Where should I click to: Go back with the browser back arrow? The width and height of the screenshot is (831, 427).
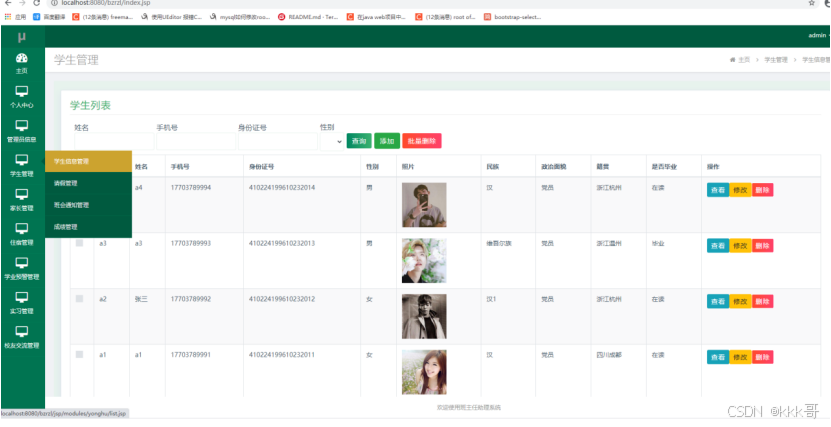click(x=7, y=3)
